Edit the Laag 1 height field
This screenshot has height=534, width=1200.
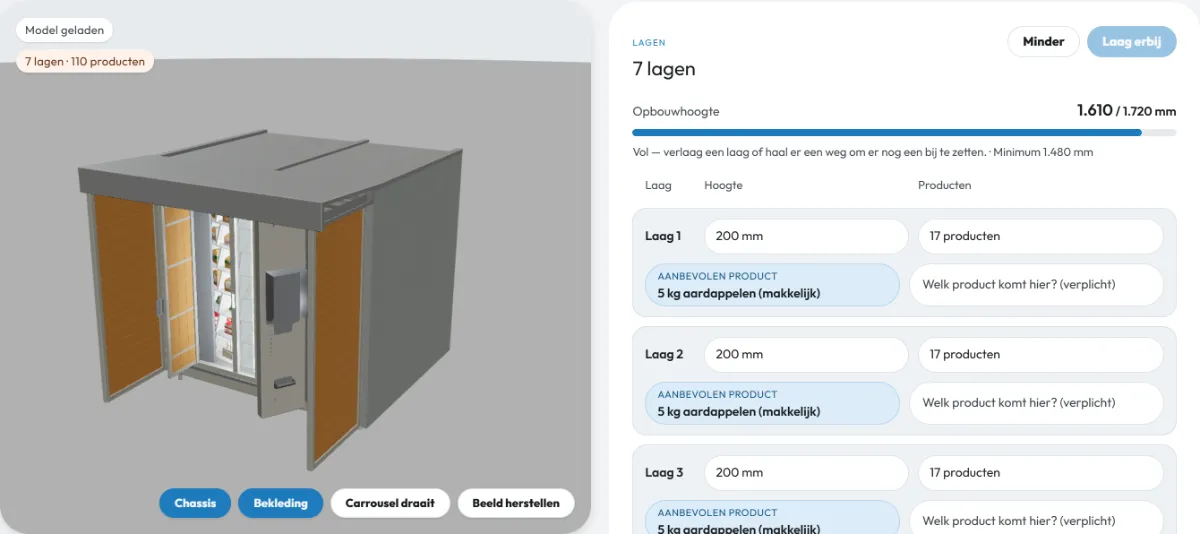pos(806,236)
